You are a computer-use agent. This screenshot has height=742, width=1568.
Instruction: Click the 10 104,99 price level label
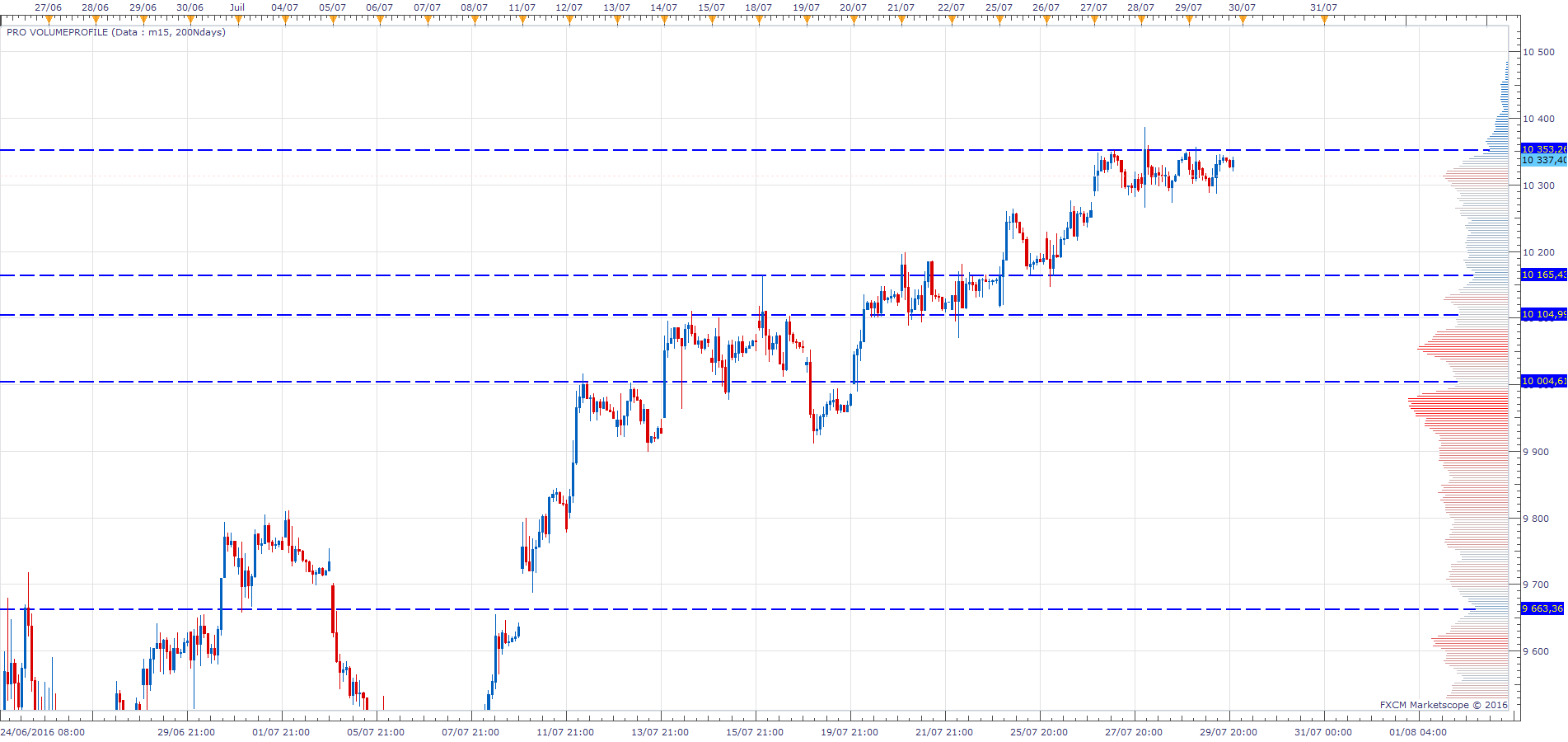[x=1544, y=314]
